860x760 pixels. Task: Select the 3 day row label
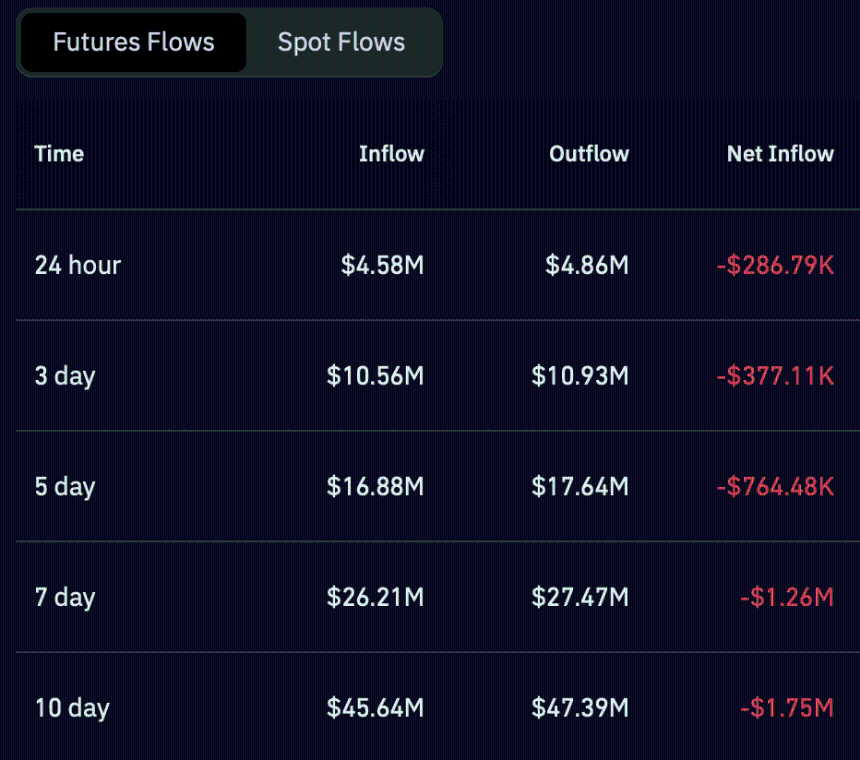point(65,377)
